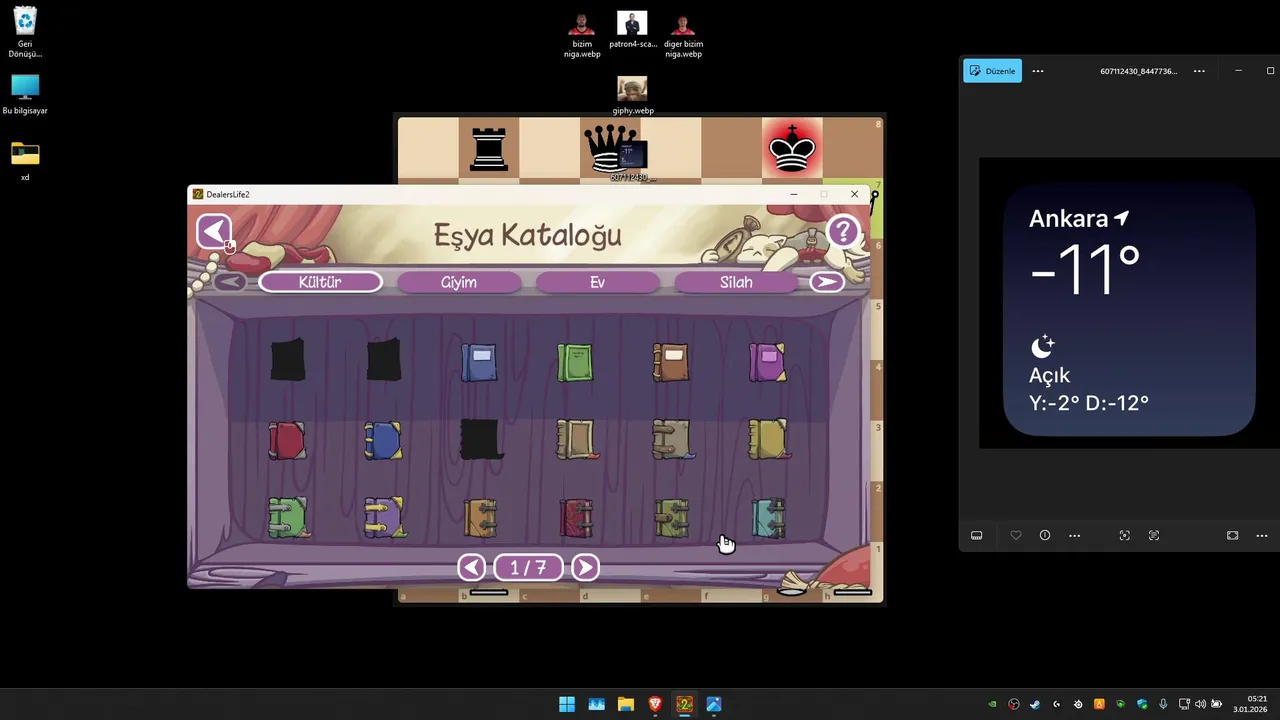Image resolution: width=1280 pixels, height=720 pixels.
Task: Click the visual search scan icon
Action: click(x=1124, y=536)
